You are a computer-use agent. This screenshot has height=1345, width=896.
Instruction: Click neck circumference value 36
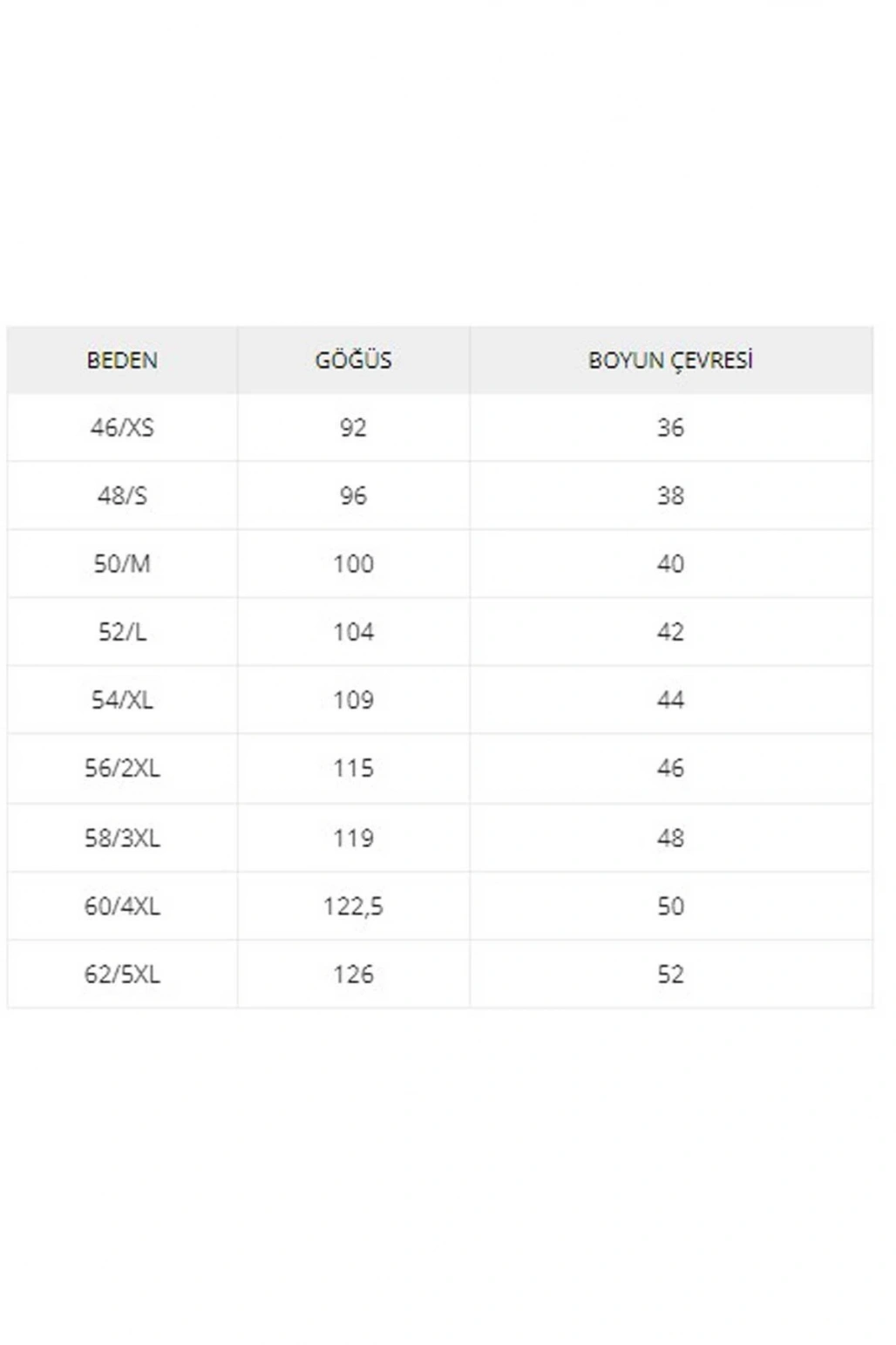[x=670, y=428]
